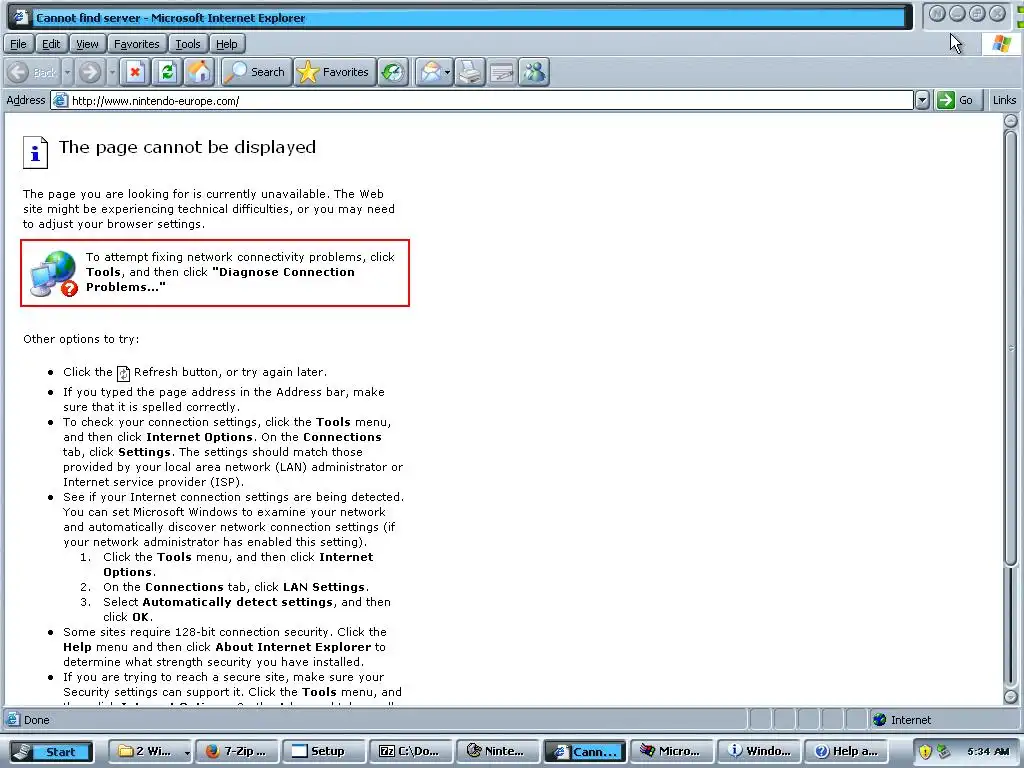Click the Windows flag throbber logo
The image size is (1024, 768).
[1000, 44]
